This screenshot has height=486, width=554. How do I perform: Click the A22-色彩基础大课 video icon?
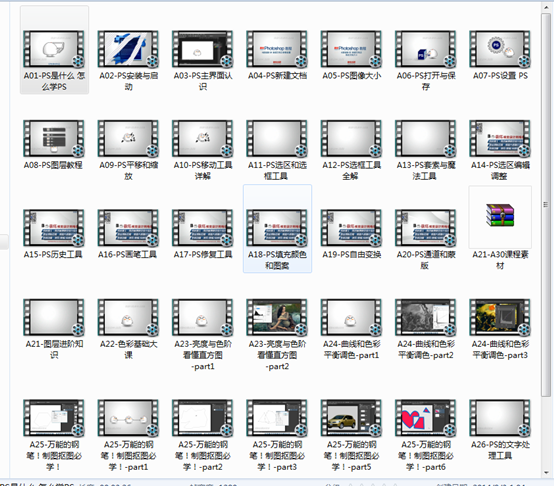[x=128, y=317]
